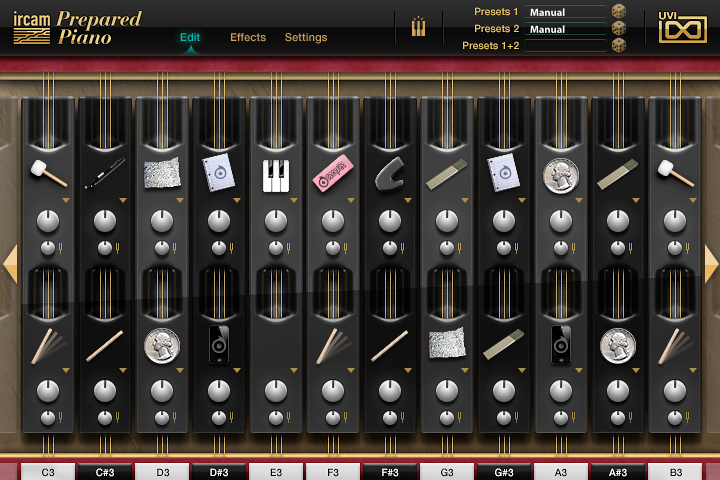Viewport: 720px width, 480px height.
Task: Select the pink eraser icon on F3
Action: (333, 173)
